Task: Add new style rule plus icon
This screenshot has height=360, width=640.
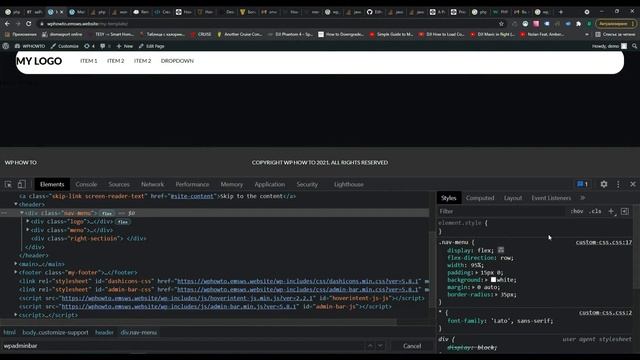Action: click(x=611, y=211)
